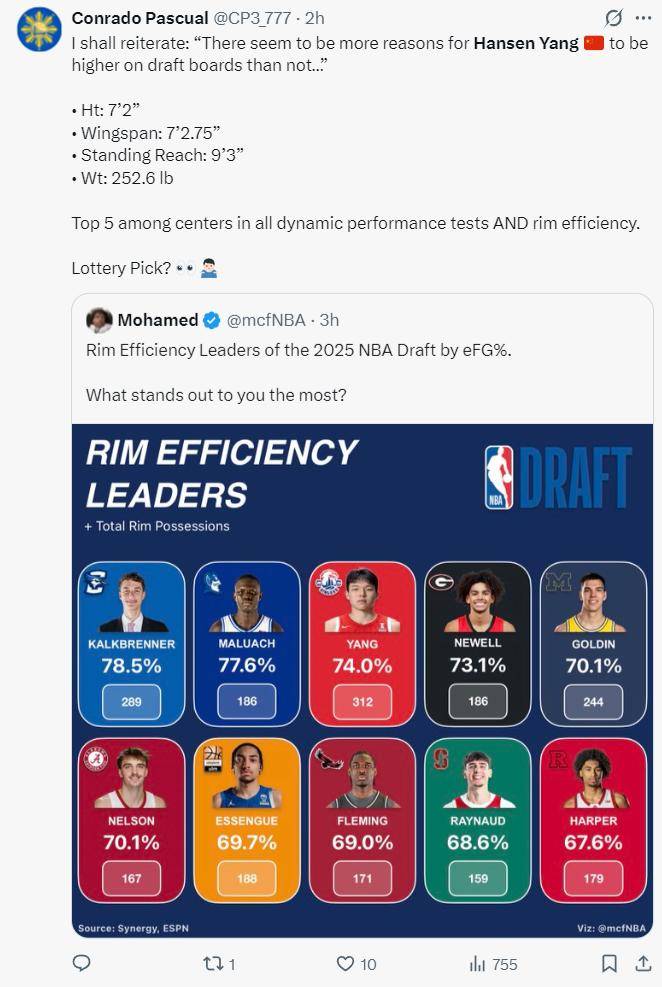Bookmark this post

coord(609,964)
